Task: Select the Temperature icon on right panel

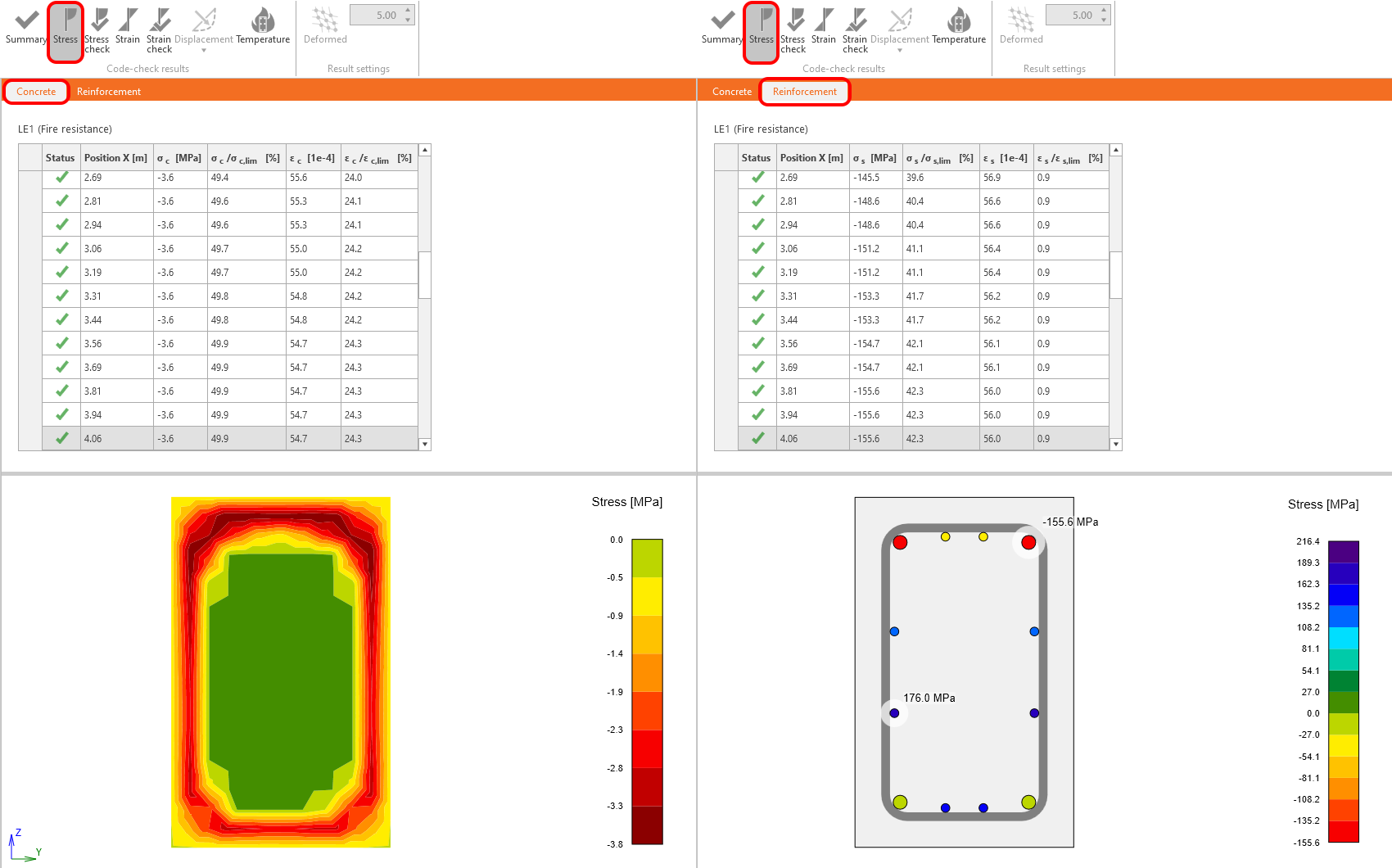Action: point(959,25)
